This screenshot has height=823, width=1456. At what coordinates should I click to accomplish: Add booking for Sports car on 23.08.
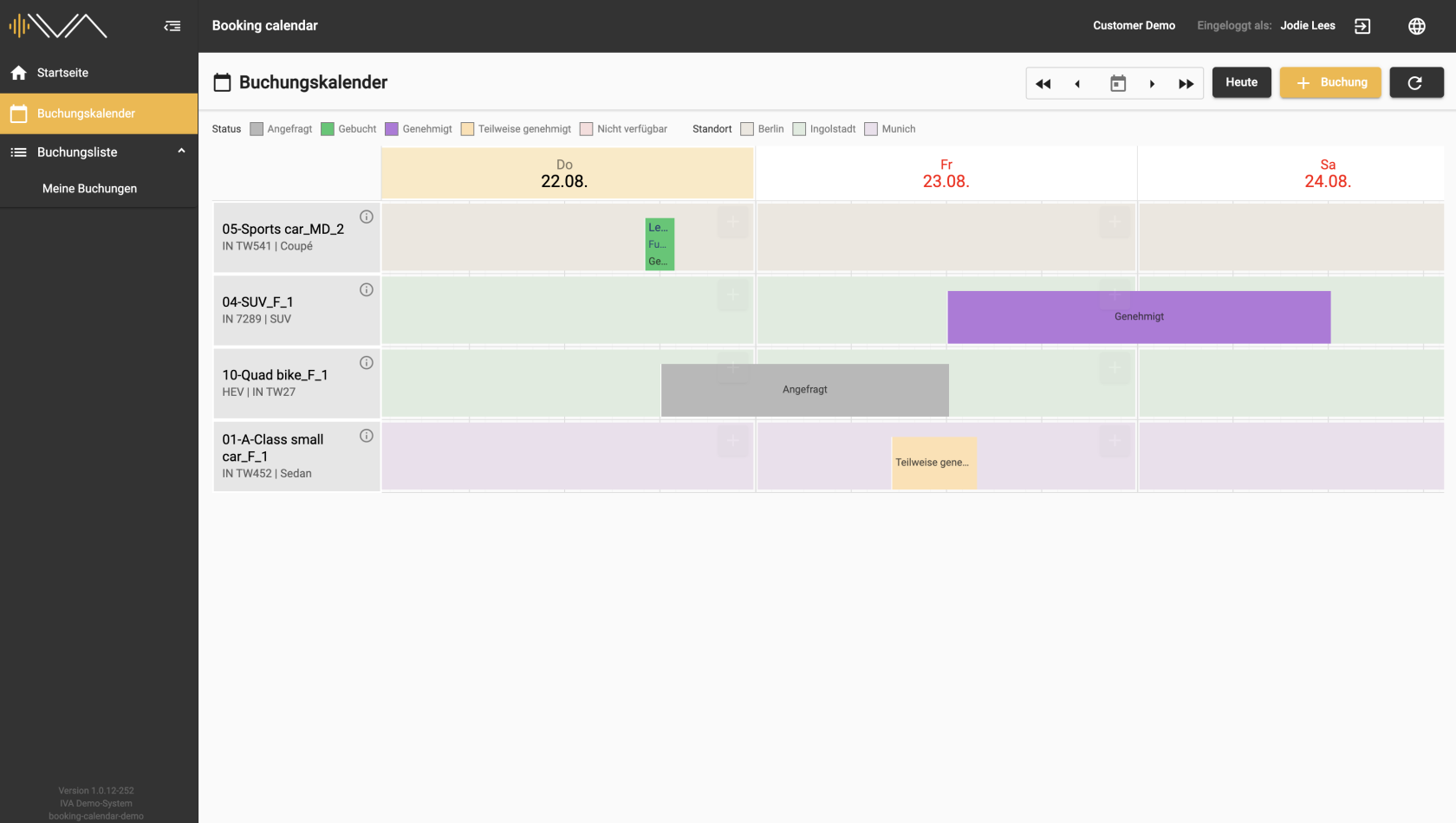point(1115,223)
